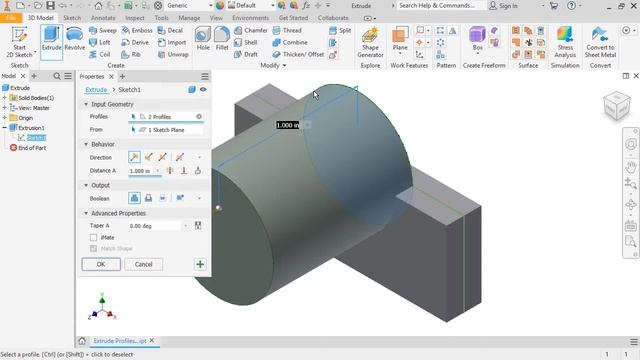
Task: Toggle iMate checkbox
Action: (x=93, y=237)
